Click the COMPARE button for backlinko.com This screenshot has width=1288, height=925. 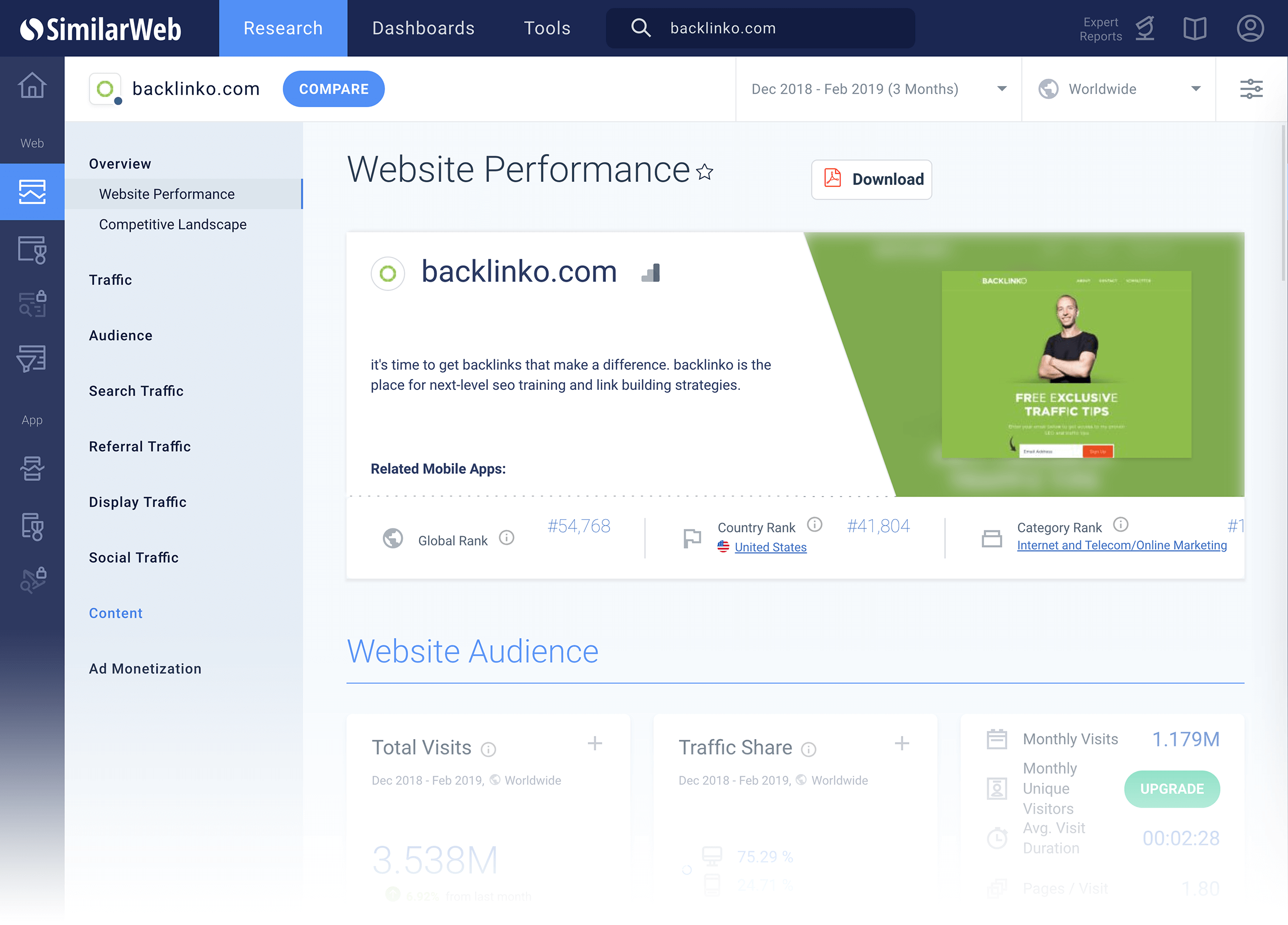click(334, 89)
